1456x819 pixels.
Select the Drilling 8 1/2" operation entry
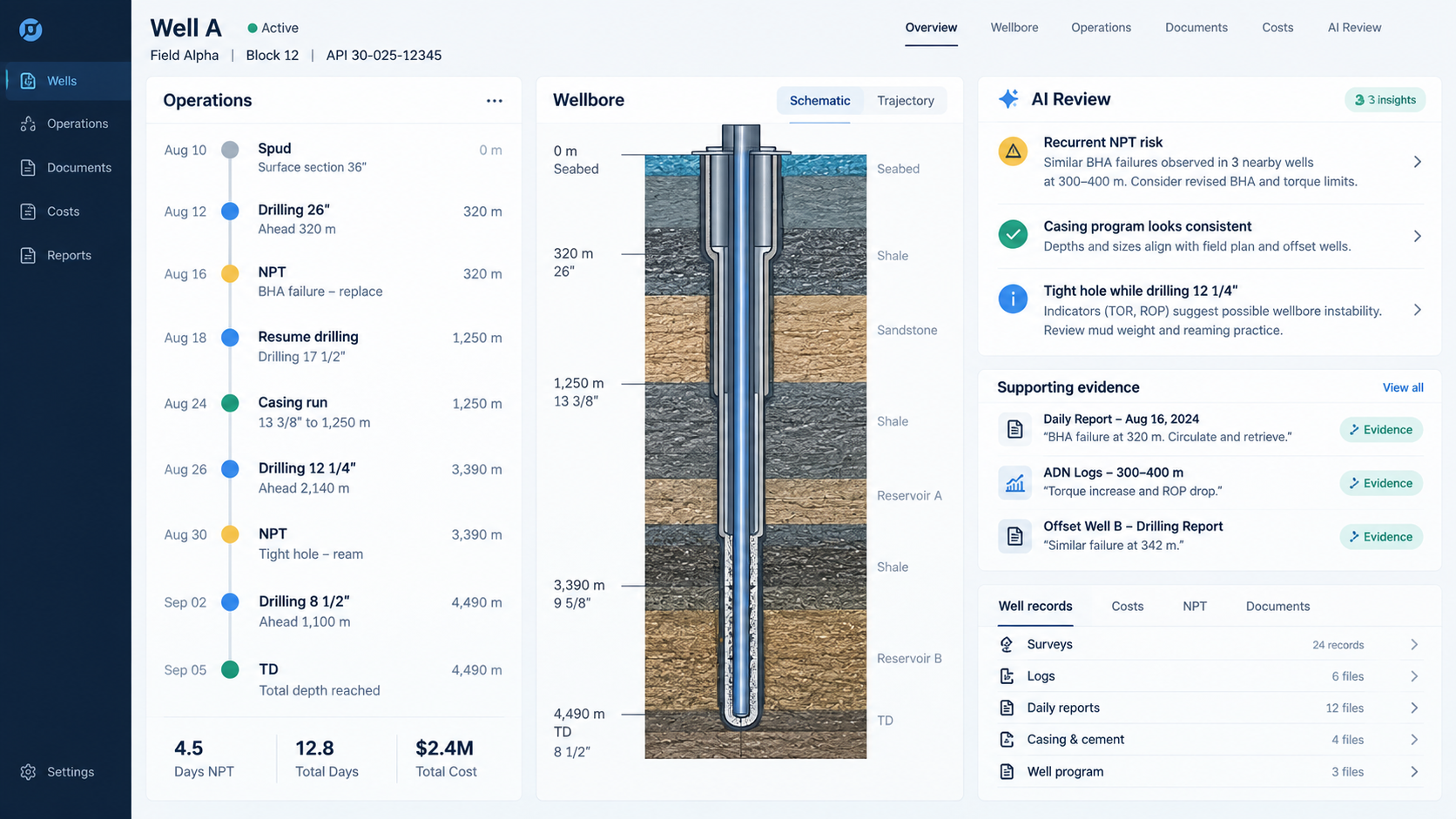pos(333,611)
